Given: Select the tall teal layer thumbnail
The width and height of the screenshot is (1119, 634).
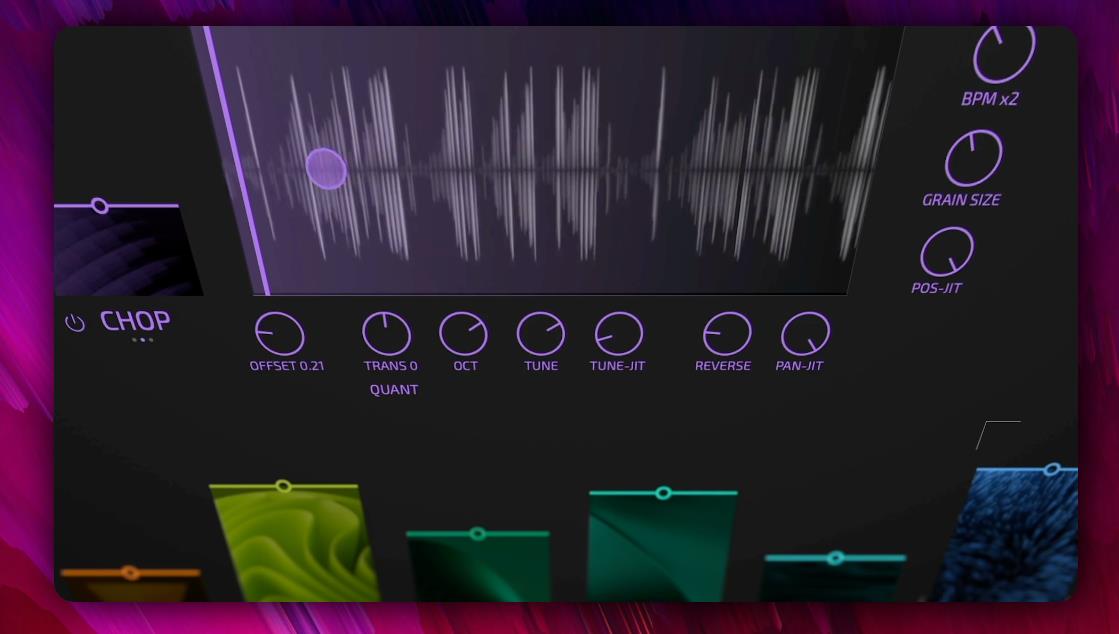Looking at the screenshot, I should click(662, 548).
